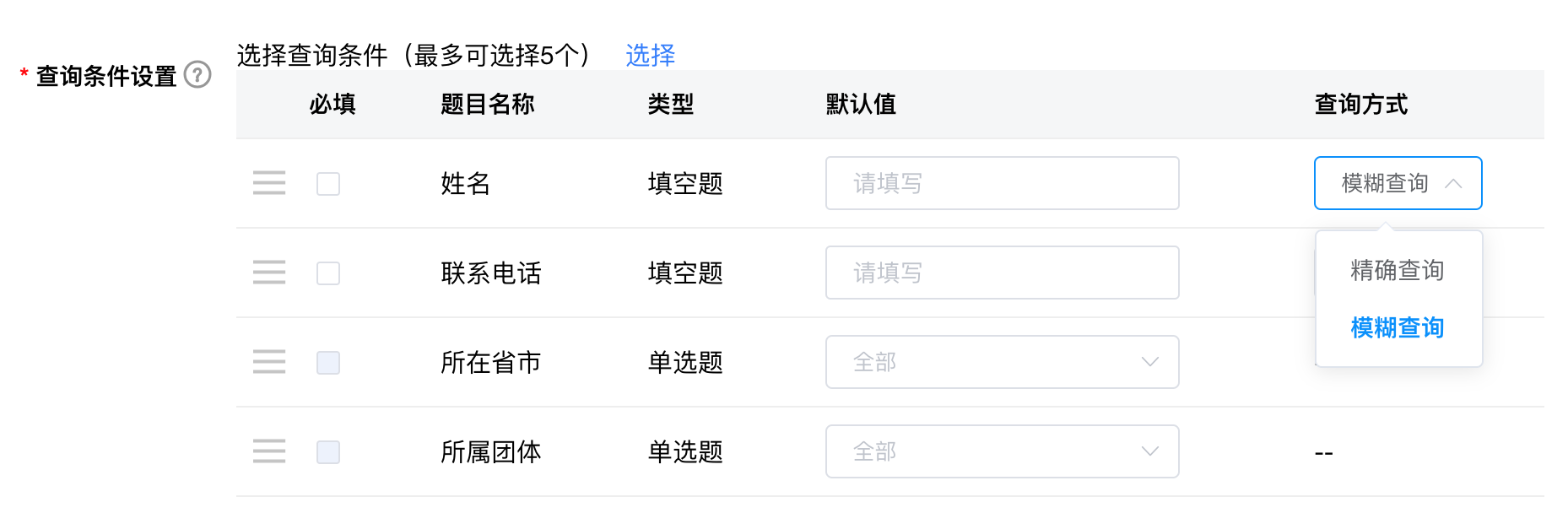Focus the 联系电话 default value input

(x=1003, y=273)
